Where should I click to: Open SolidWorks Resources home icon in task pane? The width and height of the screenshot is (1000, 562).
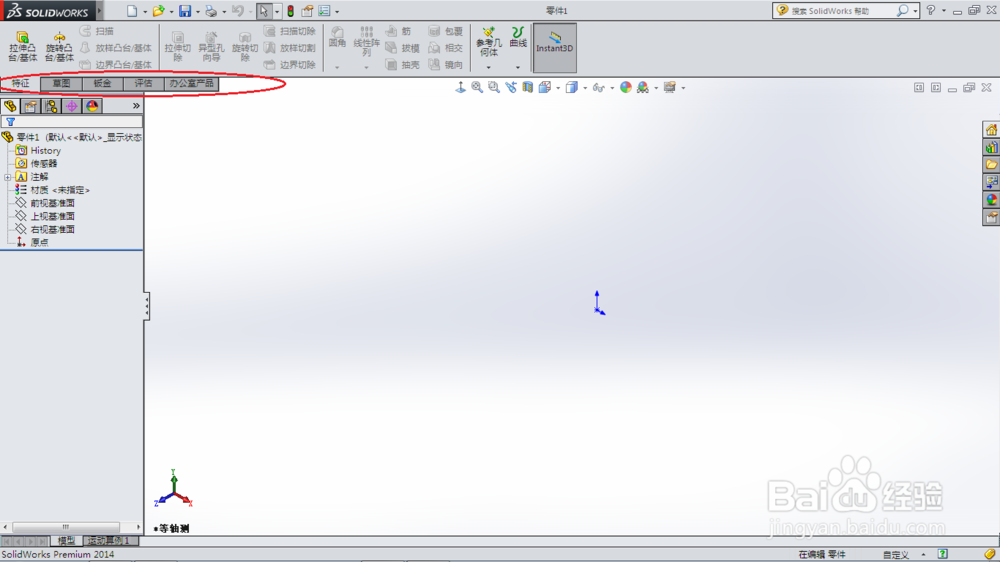tap(991, 130)
